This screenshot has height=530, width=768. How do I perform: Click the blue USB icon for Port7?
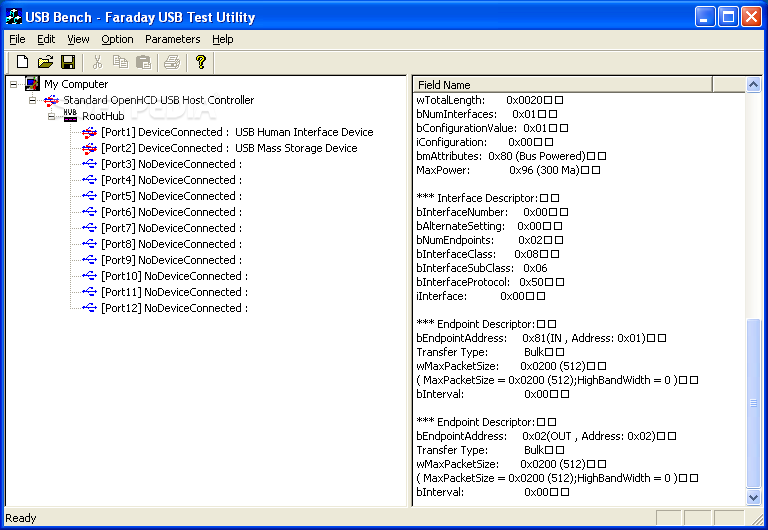click(90, 228)
